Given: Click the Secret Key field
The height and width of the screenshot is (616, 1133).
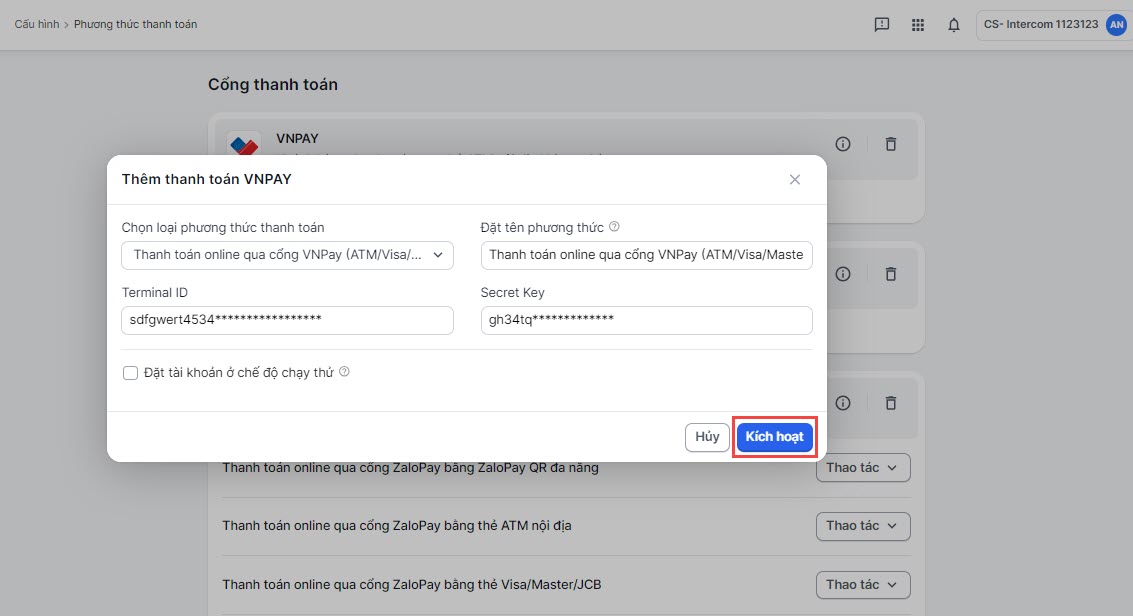Looking at the screenshot, I should 647,320.
